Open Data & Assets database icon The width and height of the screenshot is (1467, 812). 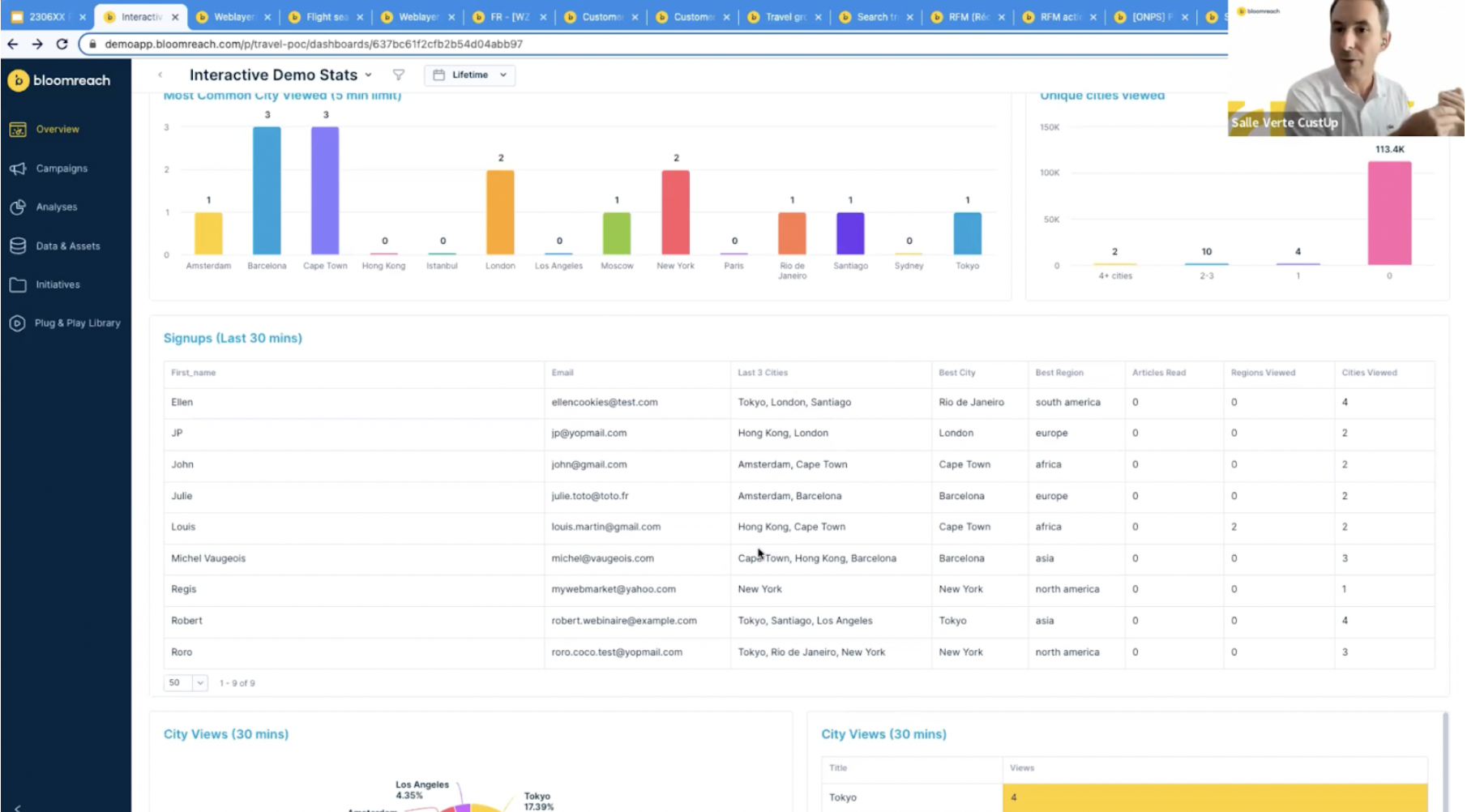[x=18, y=246]
